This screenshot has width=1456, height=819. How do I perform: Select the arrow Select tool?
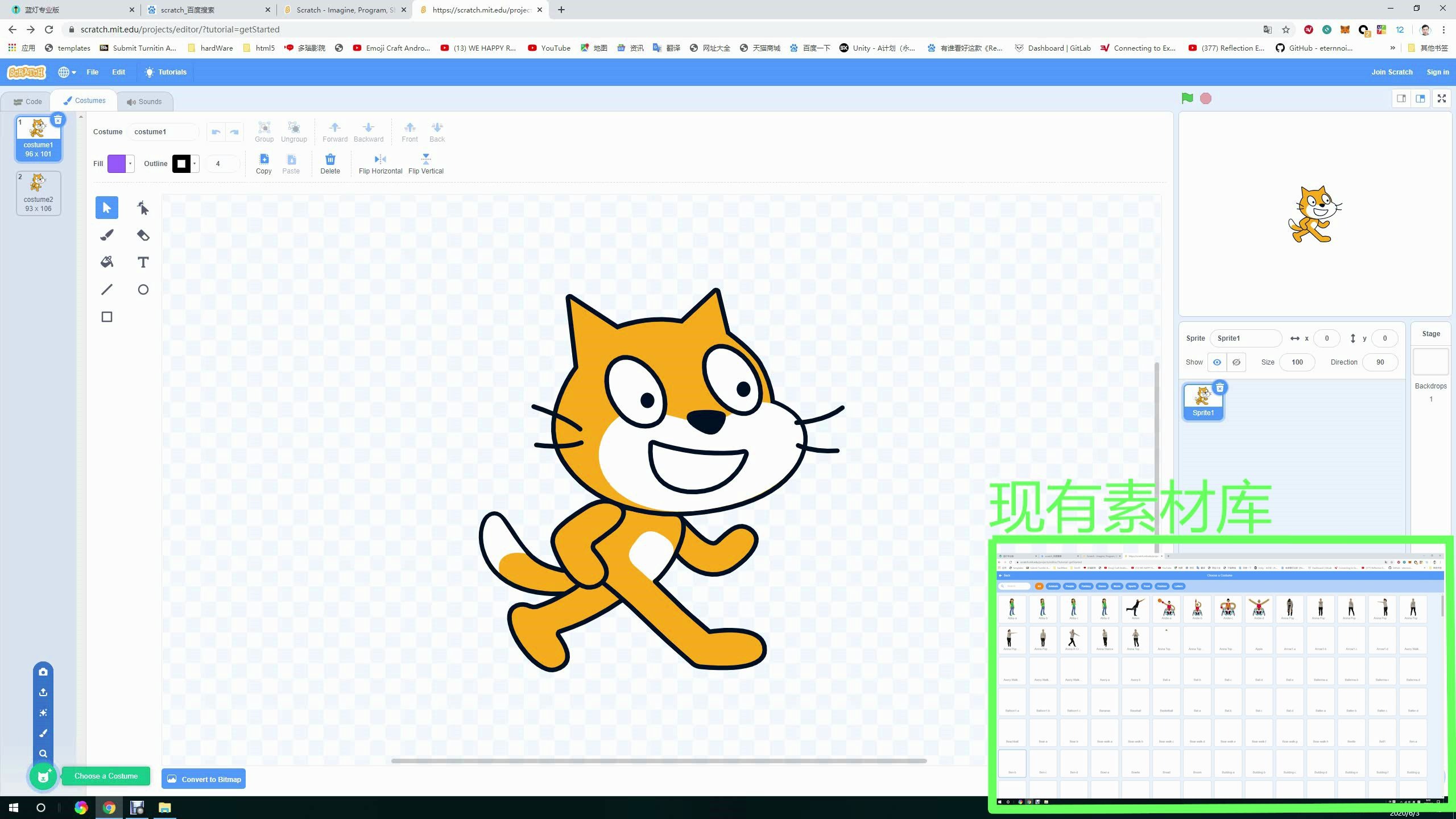click(x=106, y=208)
